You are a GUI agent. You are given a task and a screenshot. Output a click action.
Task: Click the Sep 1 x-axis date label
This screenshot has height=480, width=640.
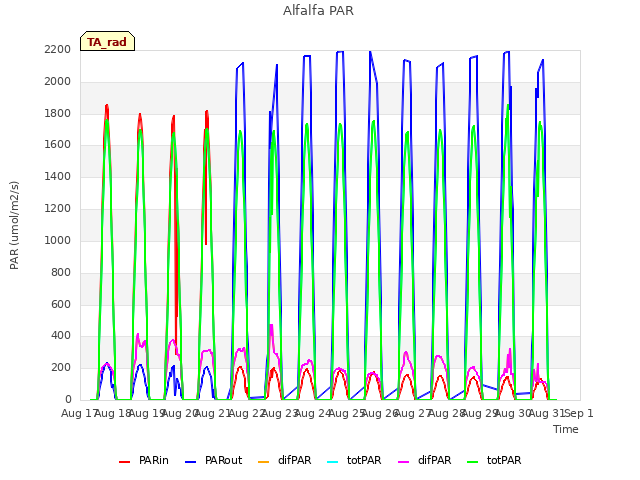tap(579, 413)
